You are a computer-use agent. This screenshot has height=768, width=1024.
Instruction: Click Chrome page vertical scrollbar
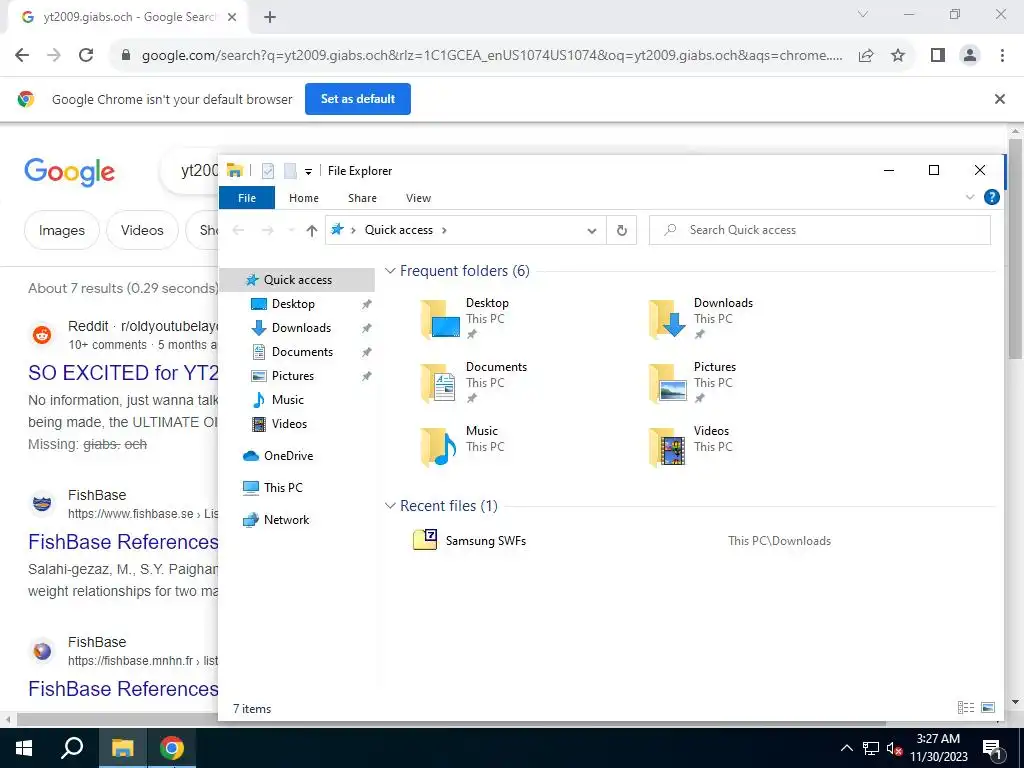pyautogui.click(x=1016, y=248)
